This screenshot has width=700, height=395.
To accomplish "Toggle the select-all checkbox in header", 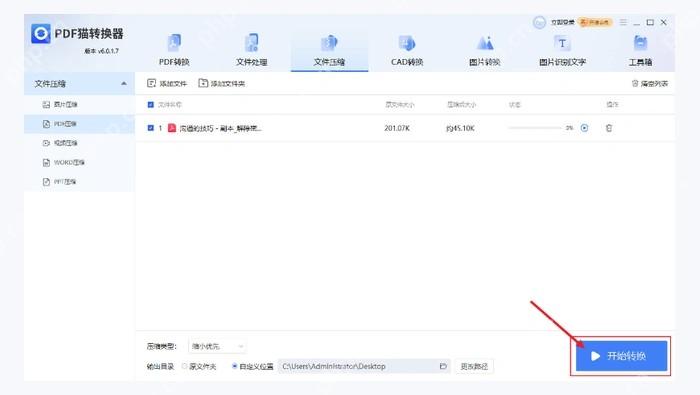I will [x=150, y=104].
